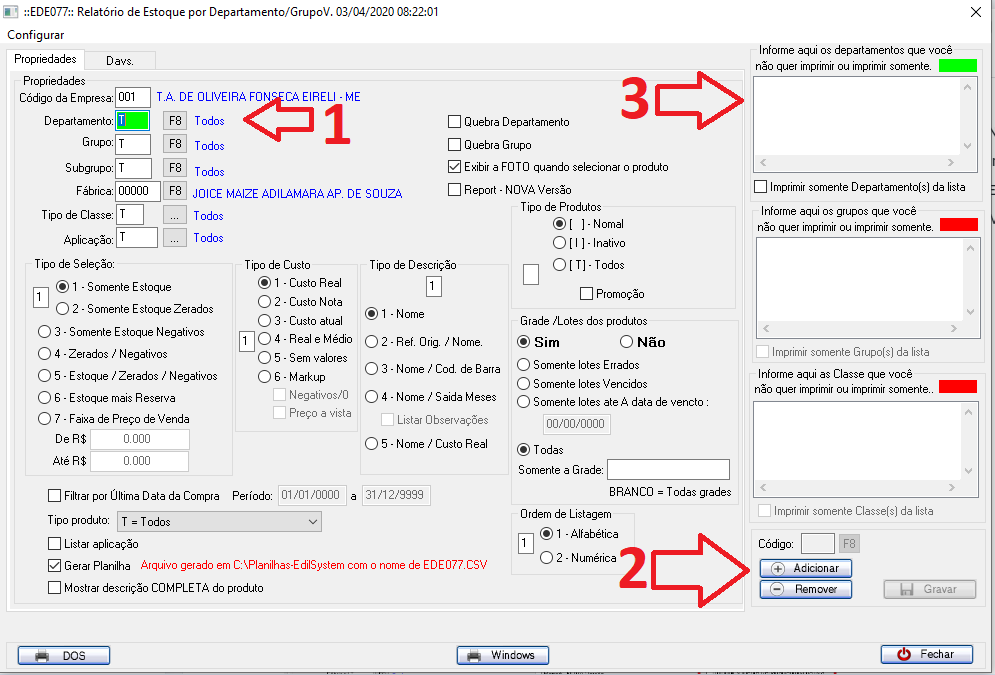Click the Windows printer button
This screenshot has width=995, height=675.
[x=502, y=655]
